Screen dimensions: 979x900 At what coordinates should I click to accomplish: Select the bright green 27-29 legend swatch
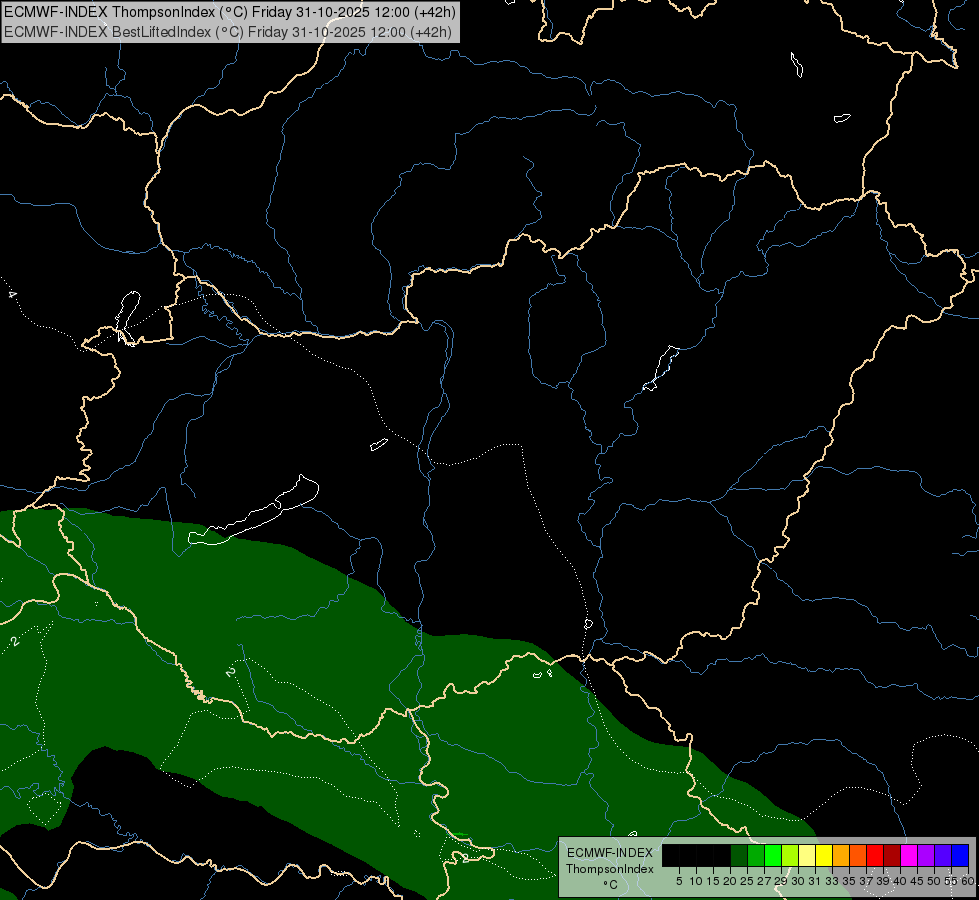pos(773,856)
